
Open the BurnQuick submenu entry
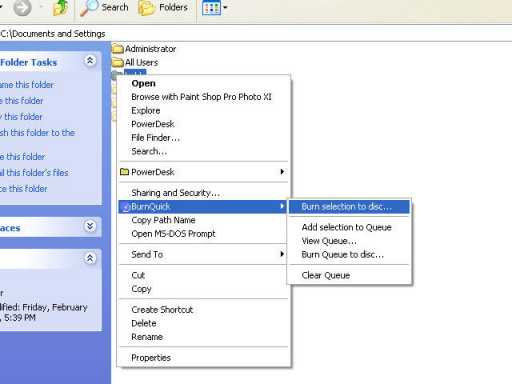coord(204,207)
